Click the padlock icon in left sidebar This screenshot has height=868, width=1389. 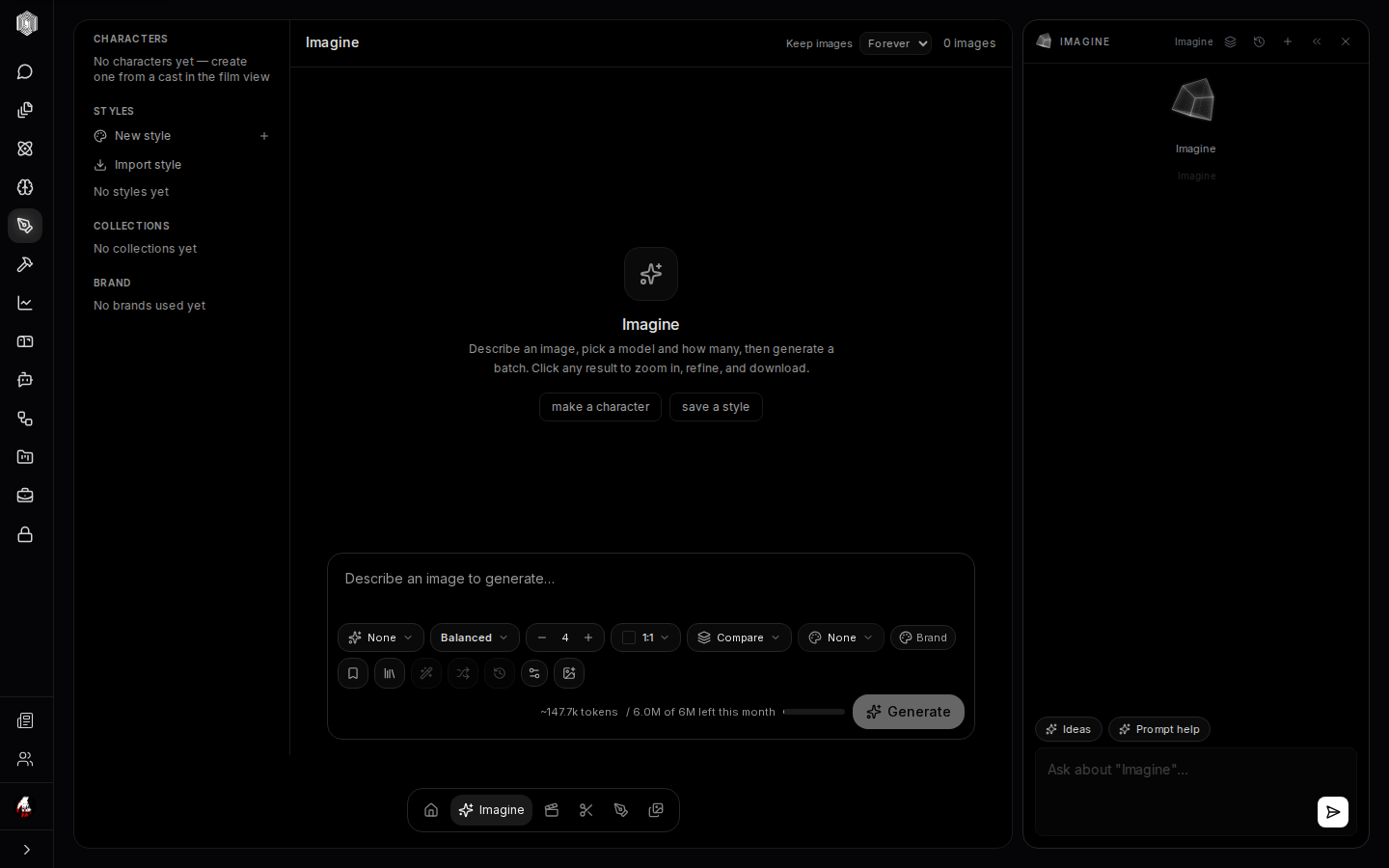coord(25,534)
